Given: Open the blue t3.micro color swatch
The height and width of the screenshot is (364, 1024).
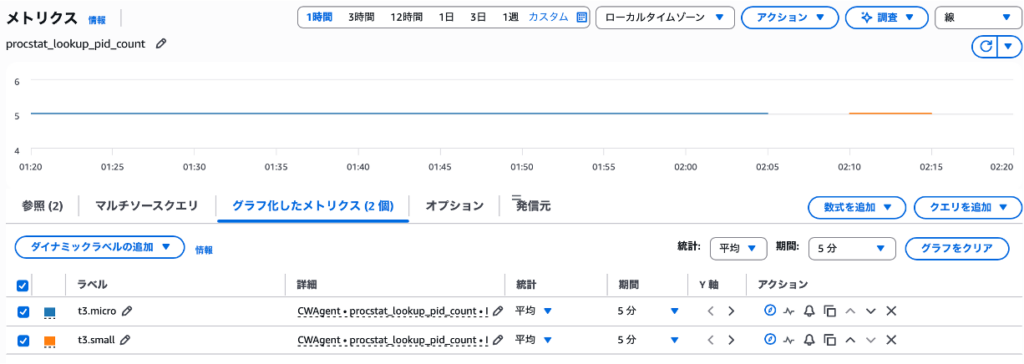Looking at the screenshot, I should coord(49,312).
